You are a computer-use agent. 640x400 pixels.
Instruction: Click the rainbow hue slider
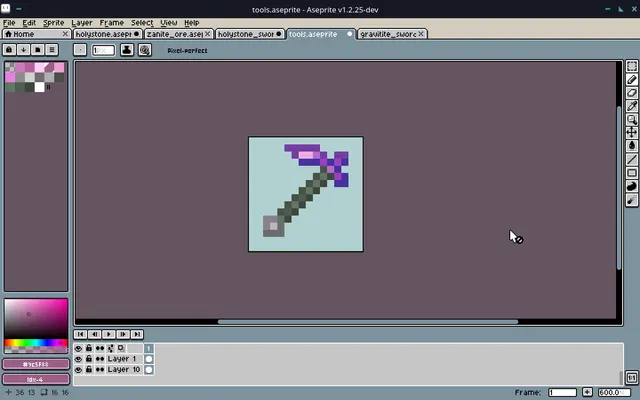(36, 343)
